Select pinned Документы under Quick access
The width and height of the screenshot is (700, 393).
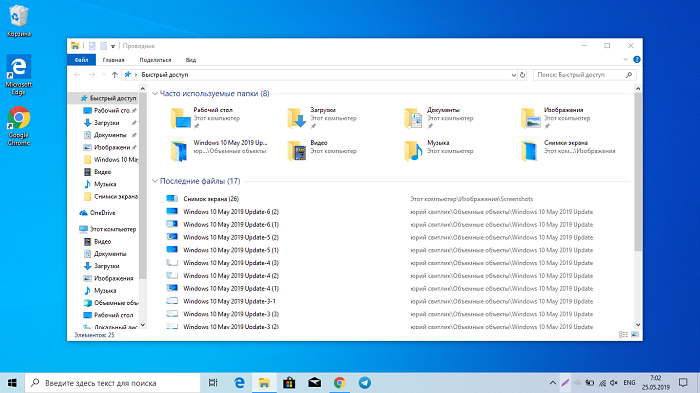[110, 135]
